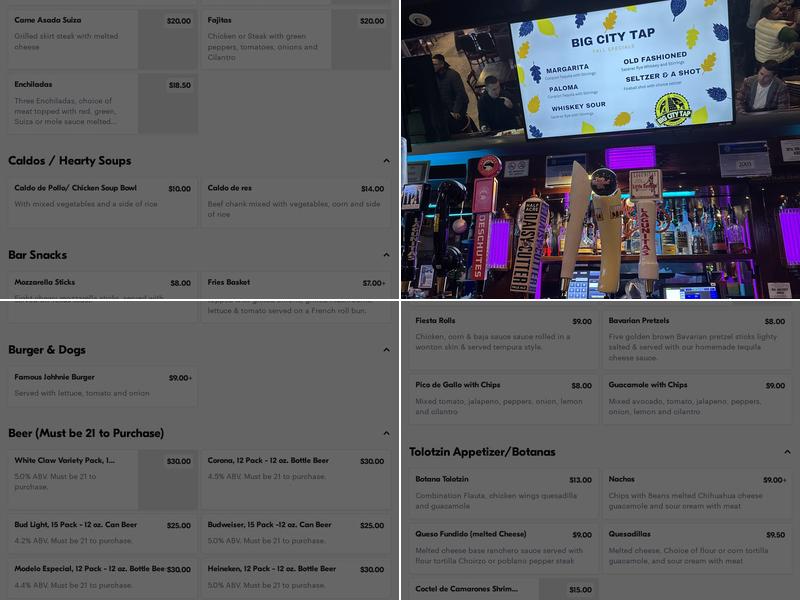Collapse Tolotzin Appetizer/Botanas section

pos(787,452)
